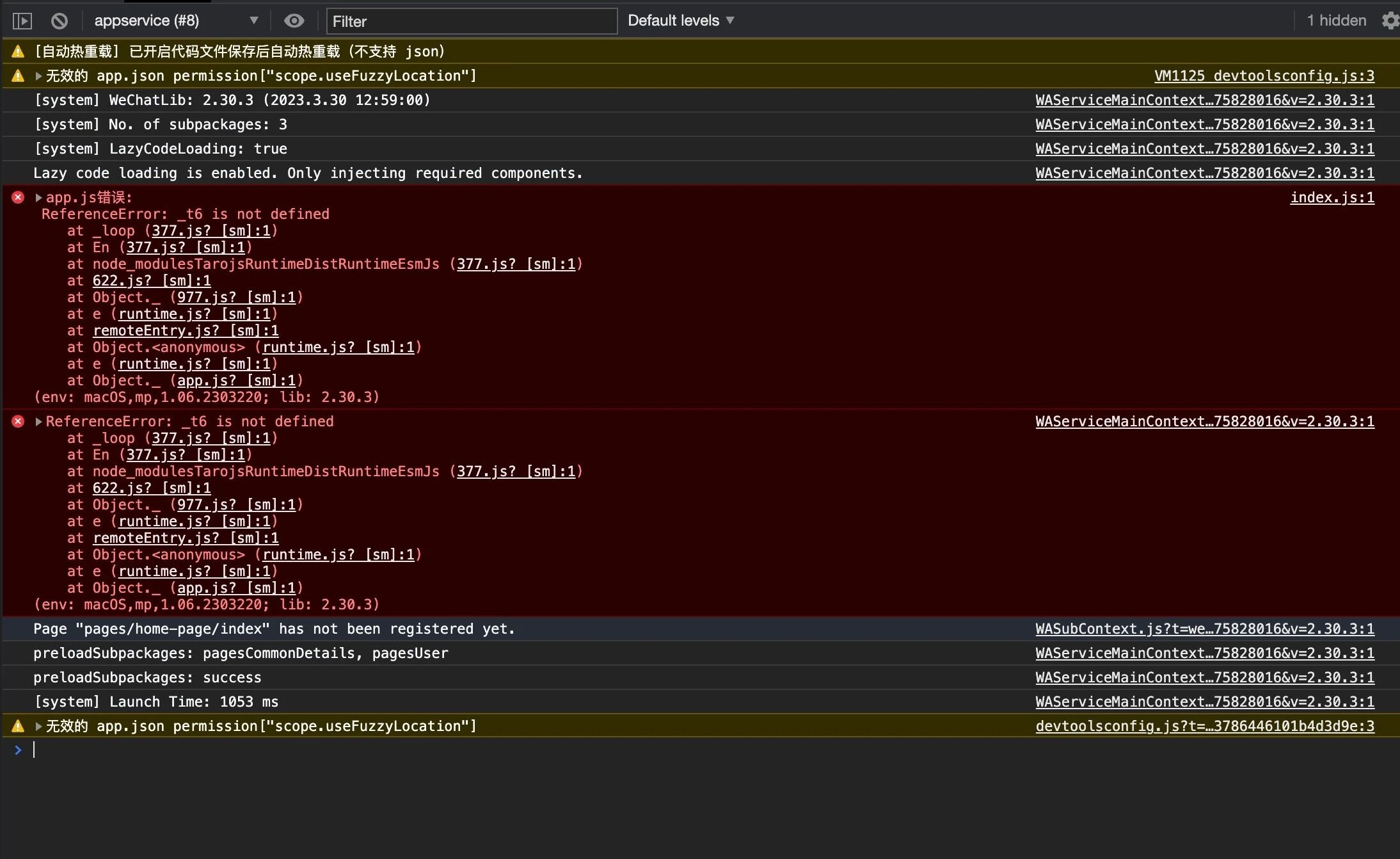Click warning icon on last useFuzzyLocation warning

[18, 726]
